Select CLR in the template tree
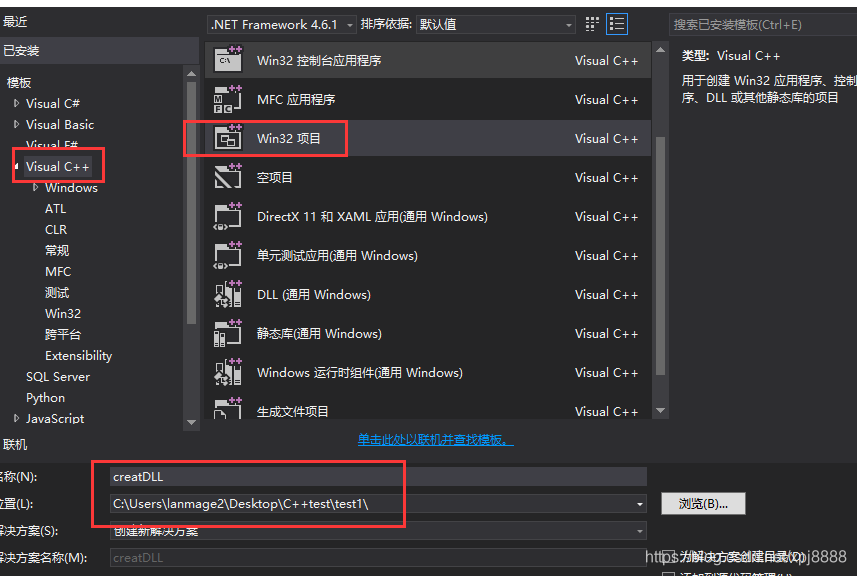Screen dimensions: 857x576 point(56,230)
